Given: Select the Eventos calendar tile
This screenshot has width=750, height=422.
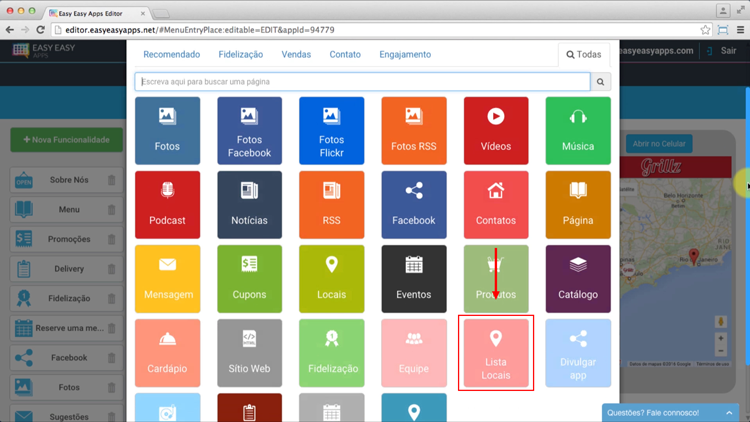Looking at the screenshot, I should point(413,279).
